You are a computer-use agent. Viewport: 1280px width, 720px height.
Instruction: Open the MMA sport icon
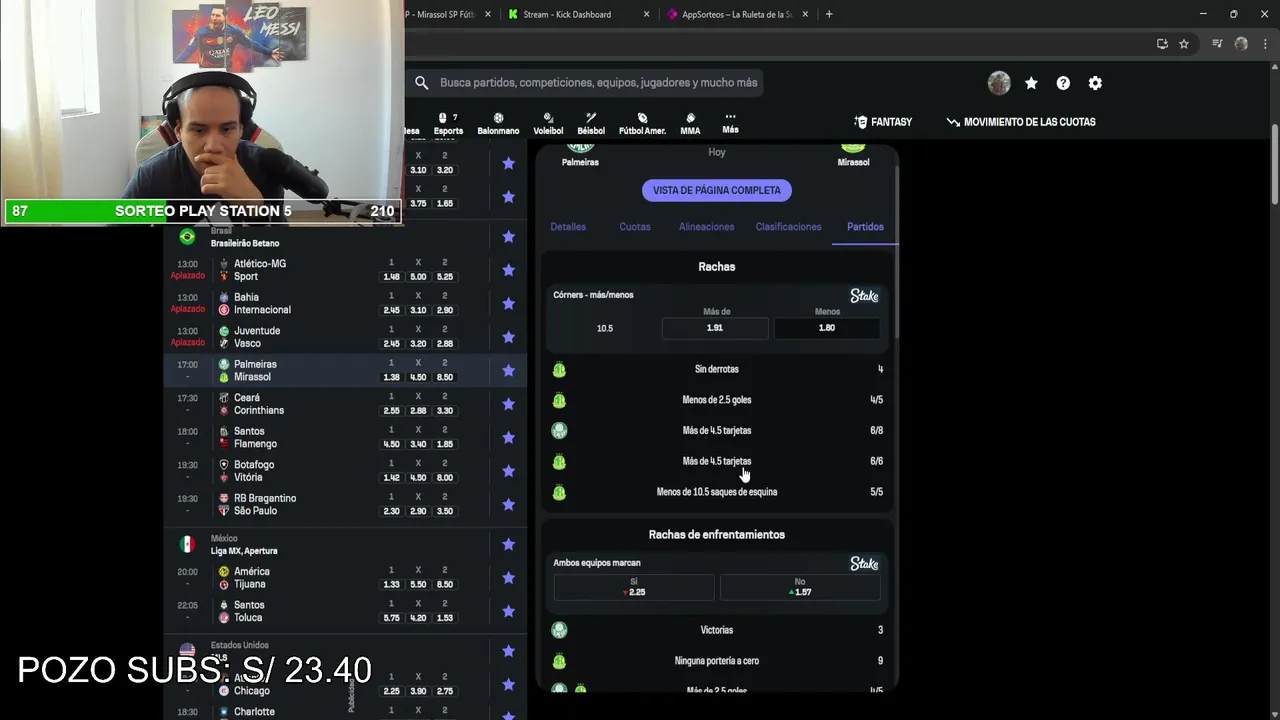pos(690,123)
